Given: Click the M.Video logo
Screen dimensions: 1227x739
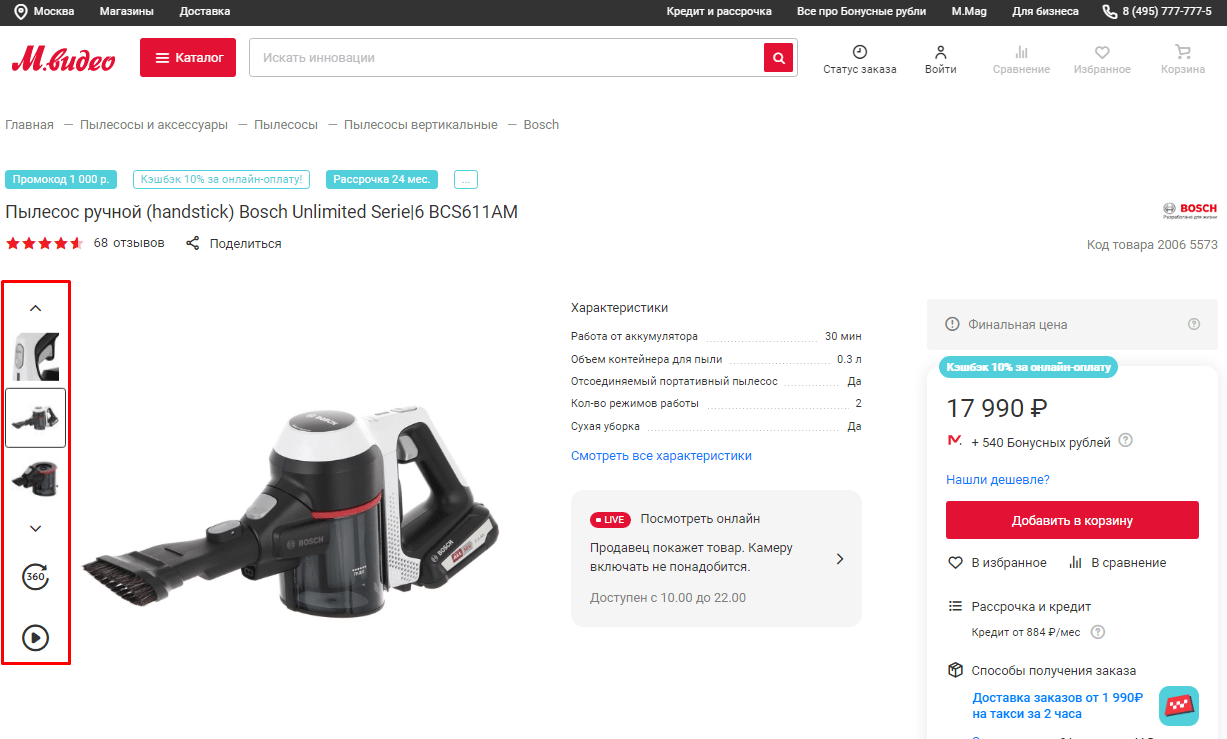Looking at the screenshot, I should pyautogui.click(x=63, y=59).
